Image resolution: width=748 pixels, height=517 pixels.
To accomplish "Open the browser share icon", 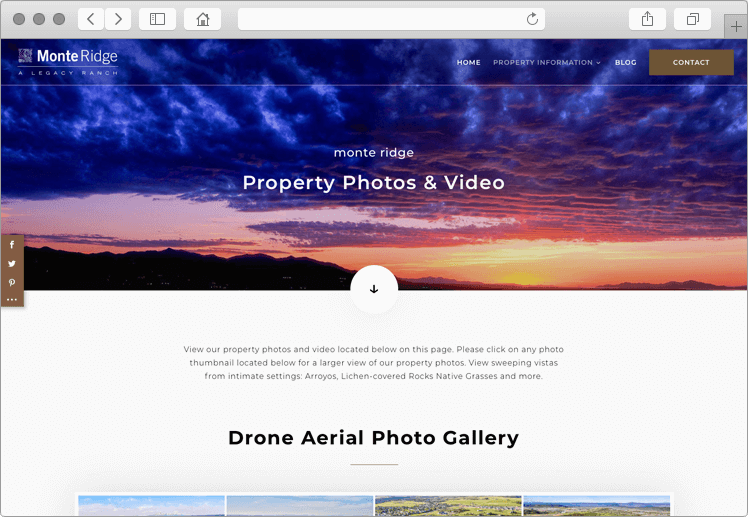I will coord(647,19).
